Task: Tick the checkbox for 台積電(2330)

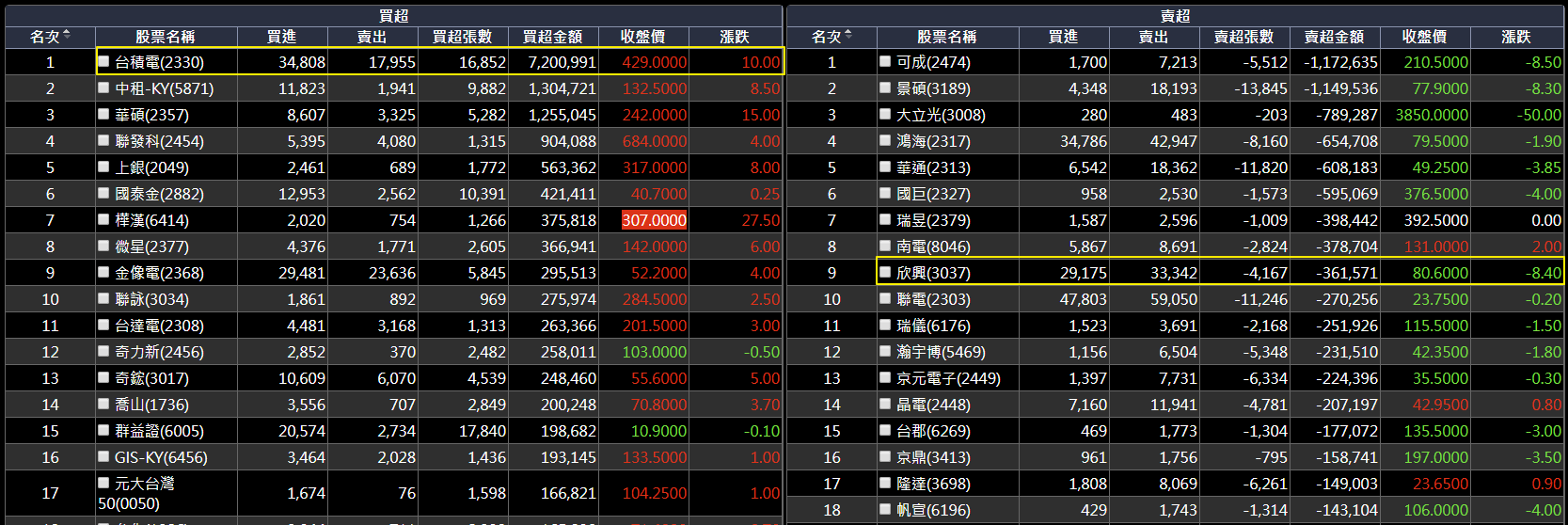Action: click(x=104, y=61)
